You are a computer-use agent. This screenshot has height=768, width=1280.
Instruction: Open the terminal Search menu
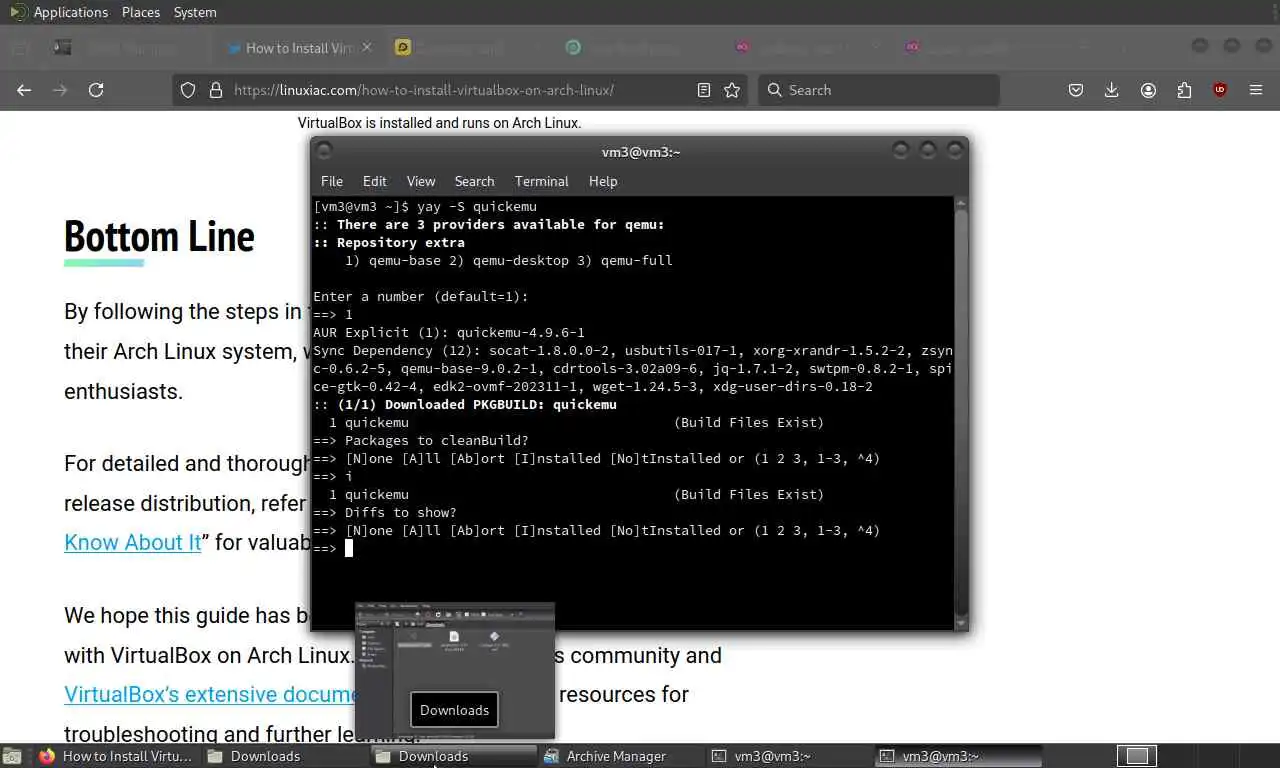(x=474, y=181)
